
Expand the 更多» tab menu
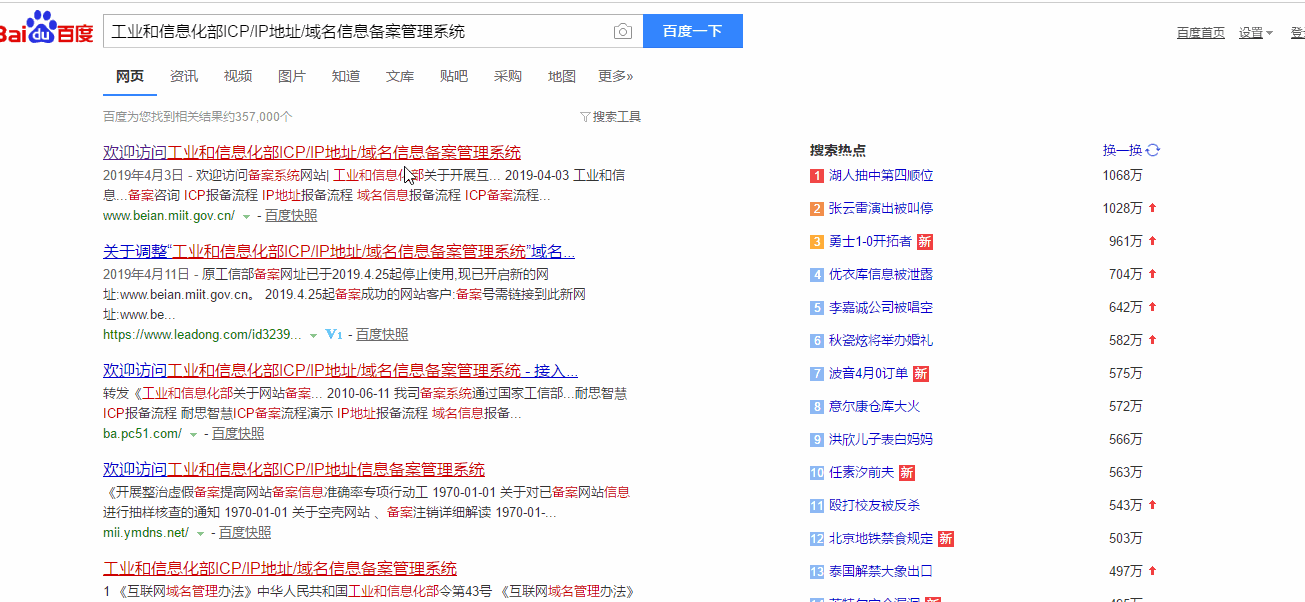615,76
